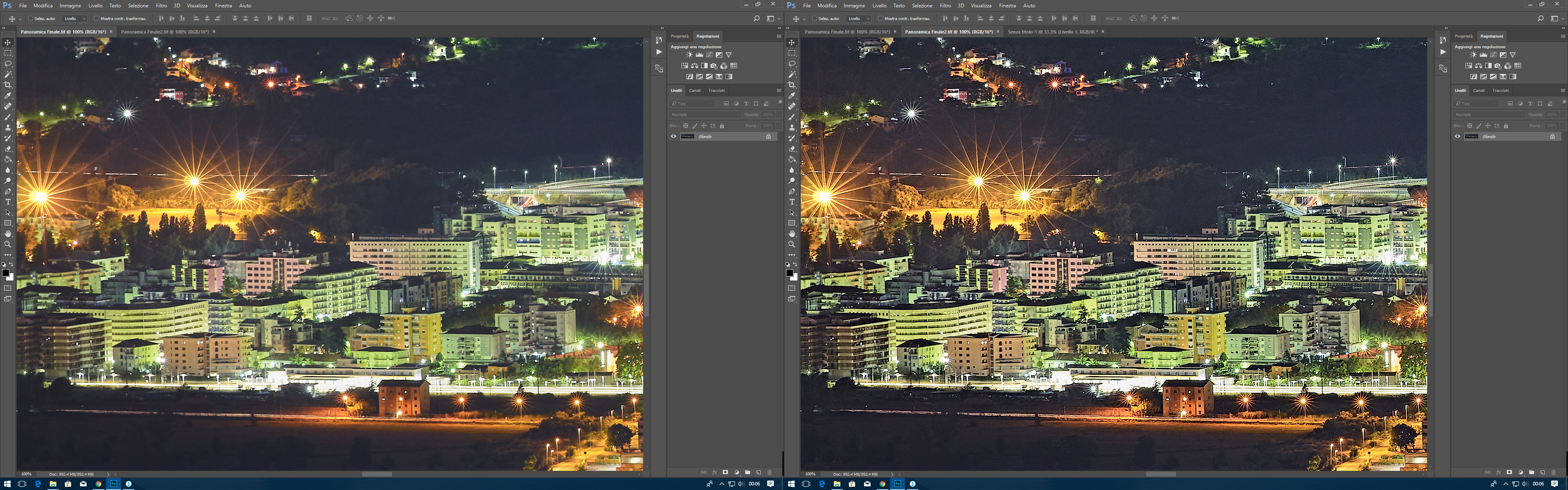Screen dimensions: 1568x490
Task: Select the Lasso tool in left window
Action: click(x=8, y=64)
